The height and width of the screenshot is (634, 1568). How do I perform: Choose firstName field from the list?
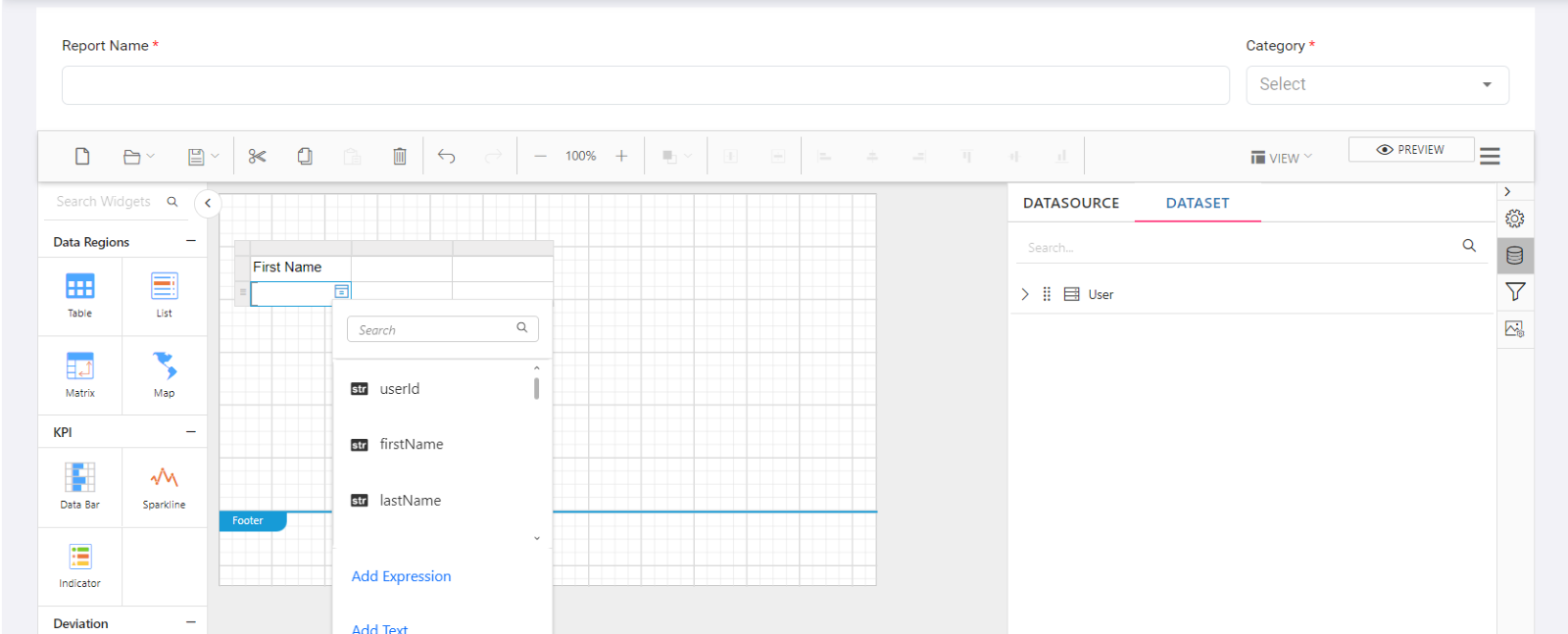(x=412, y=444)
